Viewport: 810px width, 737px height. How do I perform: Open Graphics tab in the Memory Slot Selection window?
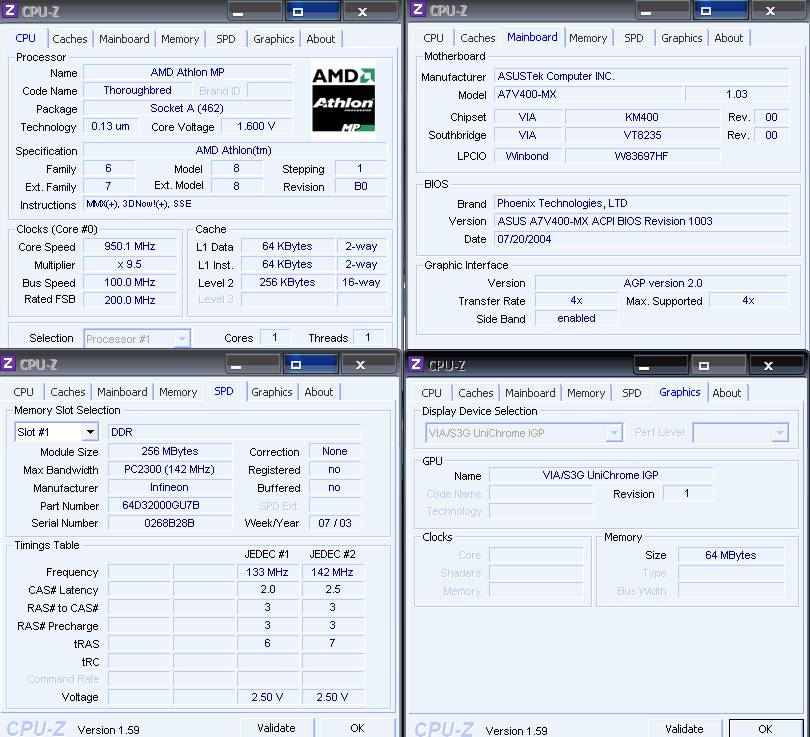tap(272, 392)
